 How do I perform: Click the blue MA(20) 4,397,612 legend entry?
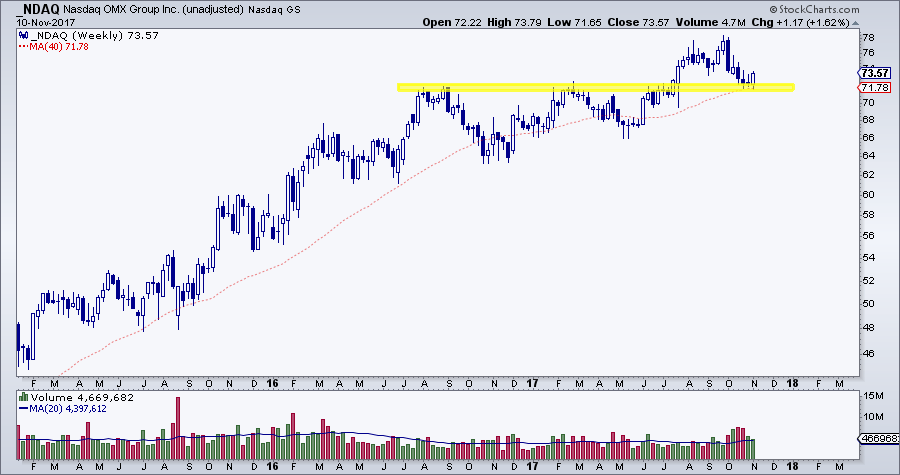pos(63,408)
